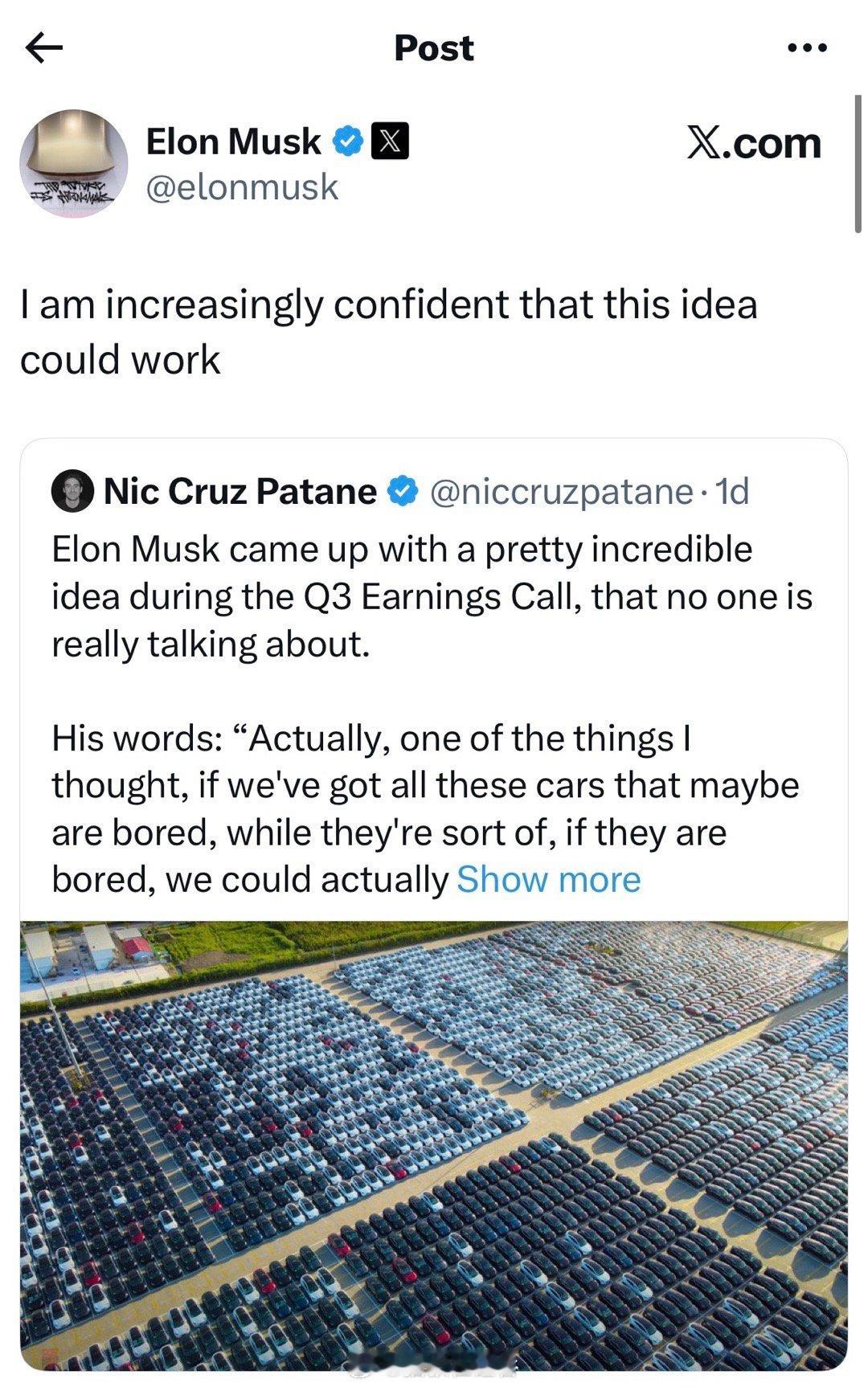Click the 1d timestamp on quoted post

tap(731, 491)
